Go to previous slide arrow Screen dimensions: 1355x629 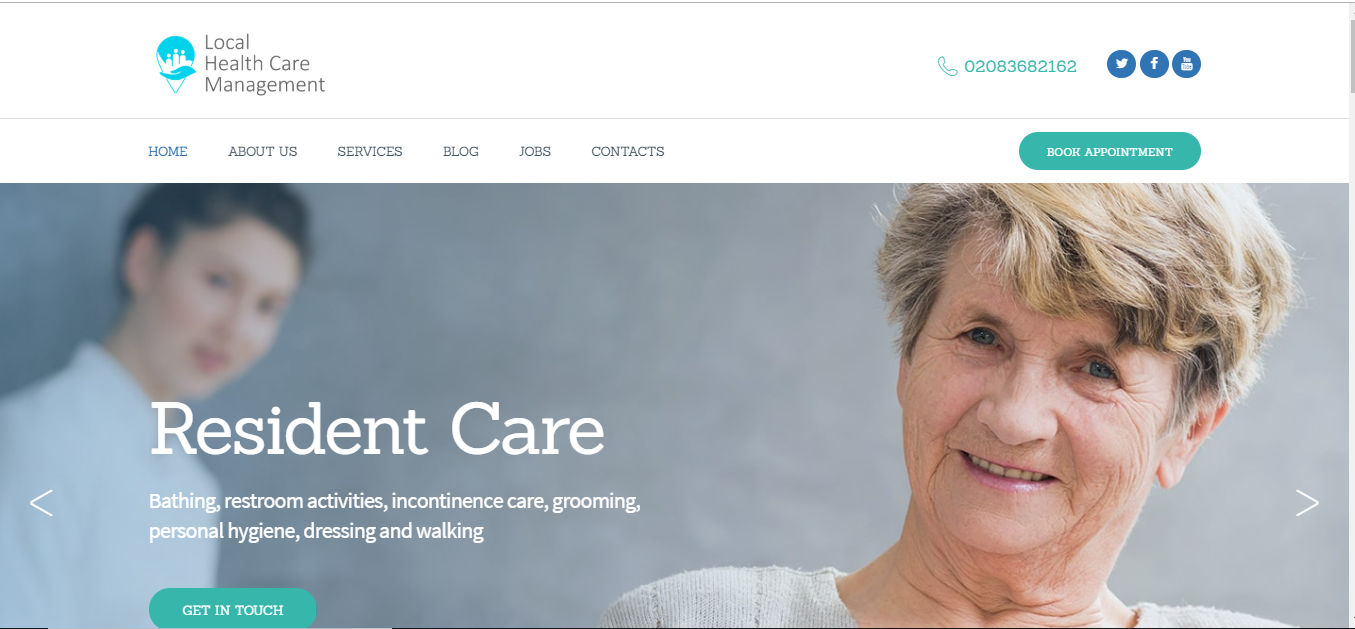point(41,502)
